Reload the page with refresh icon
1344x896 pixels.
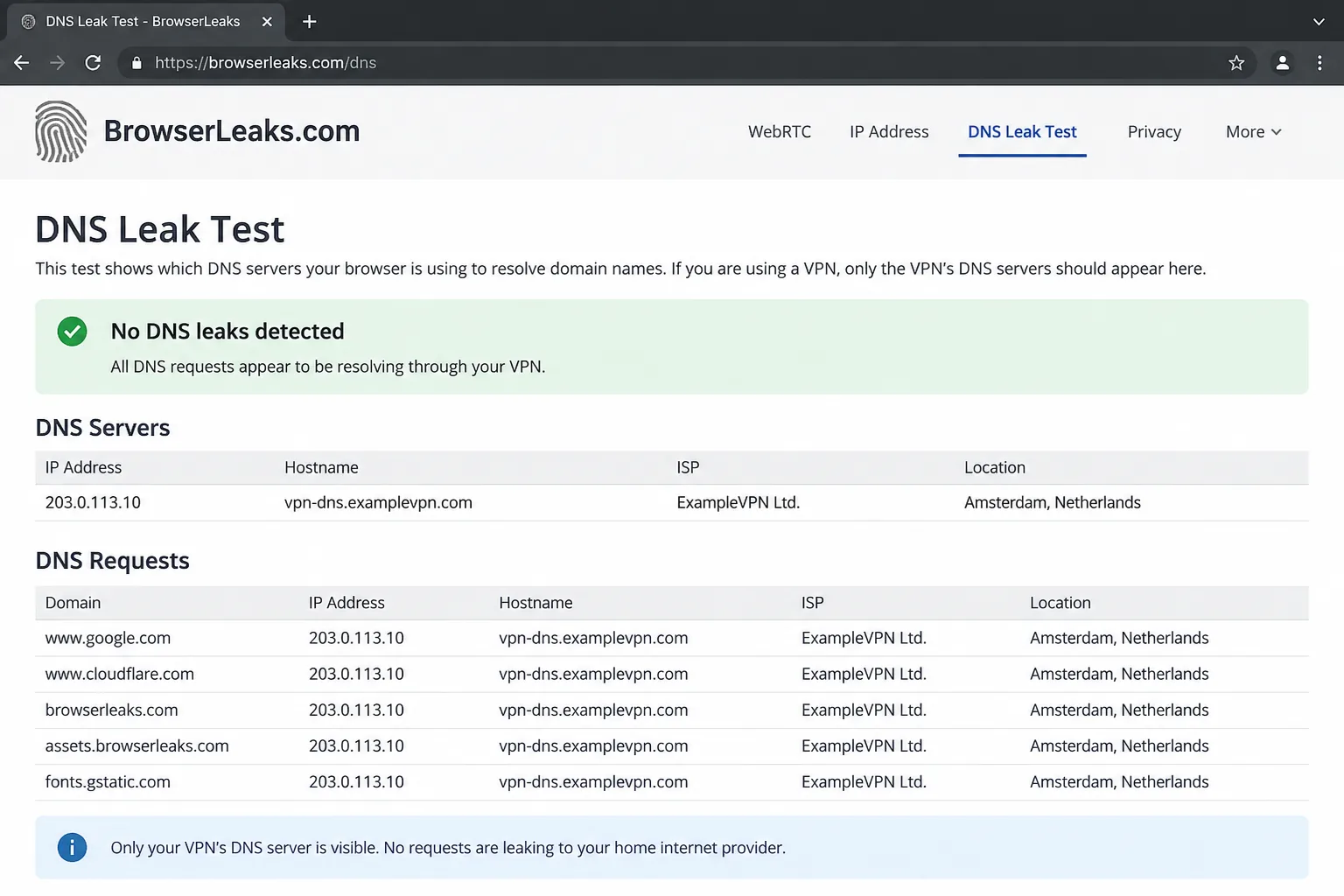(93, 63)
